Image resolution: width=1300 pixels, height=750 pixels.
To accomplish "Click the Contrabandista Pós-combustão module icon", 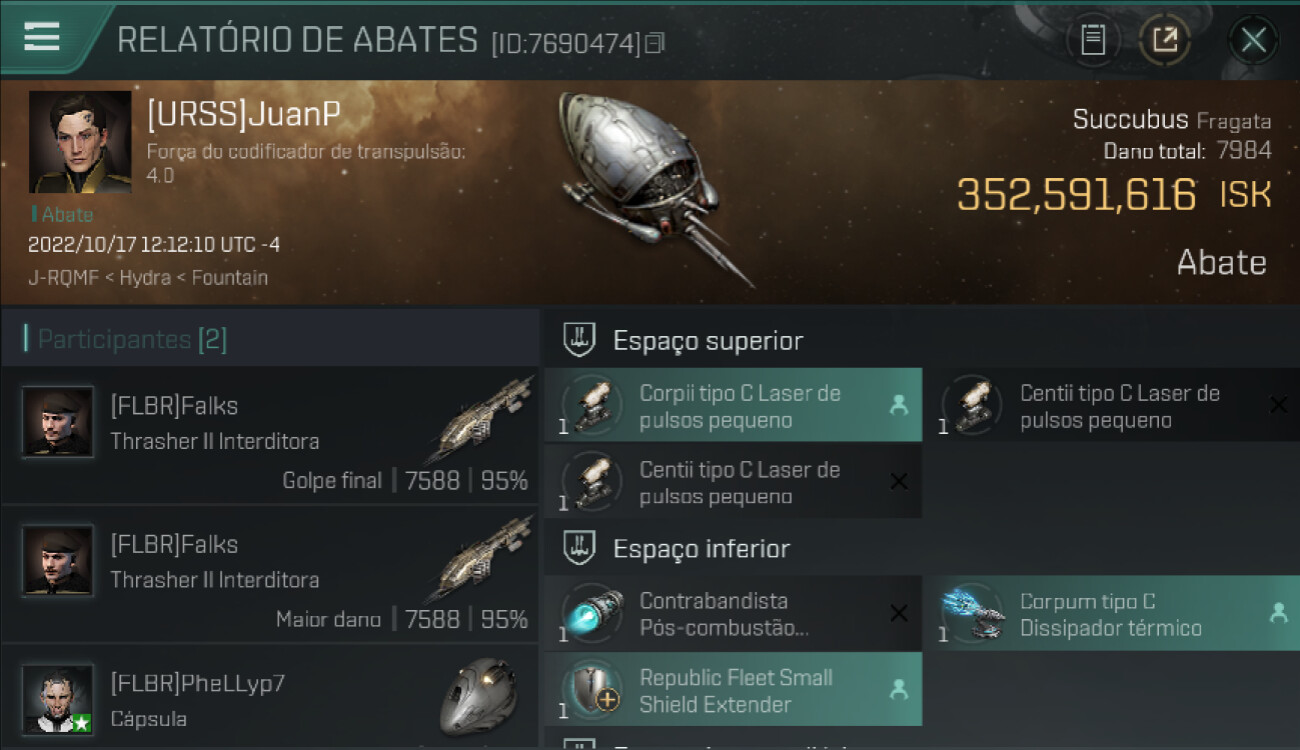I will coord(591,613).
